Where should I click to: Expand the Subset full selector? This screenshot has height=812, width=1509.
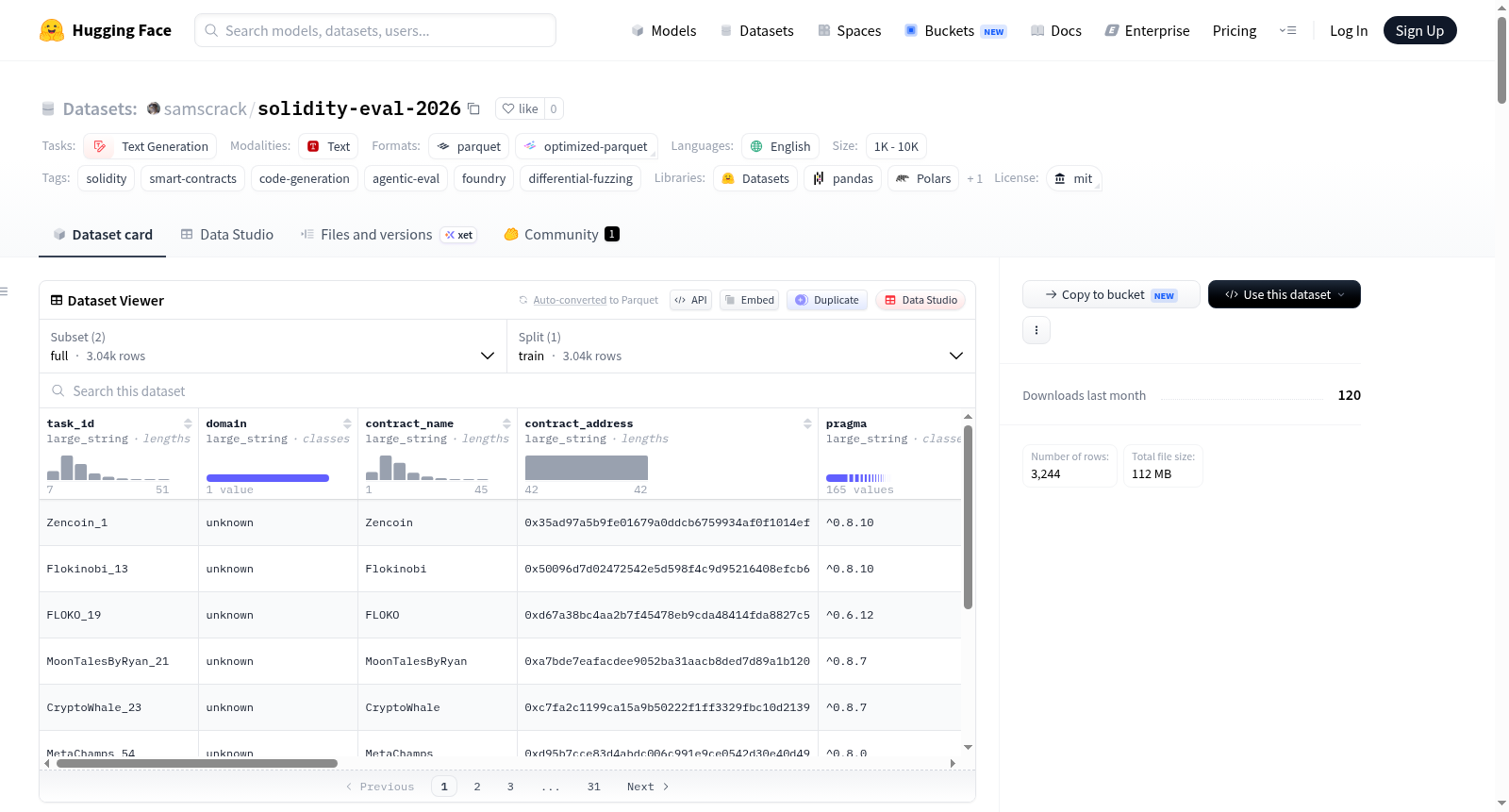[x=274, y=346]
